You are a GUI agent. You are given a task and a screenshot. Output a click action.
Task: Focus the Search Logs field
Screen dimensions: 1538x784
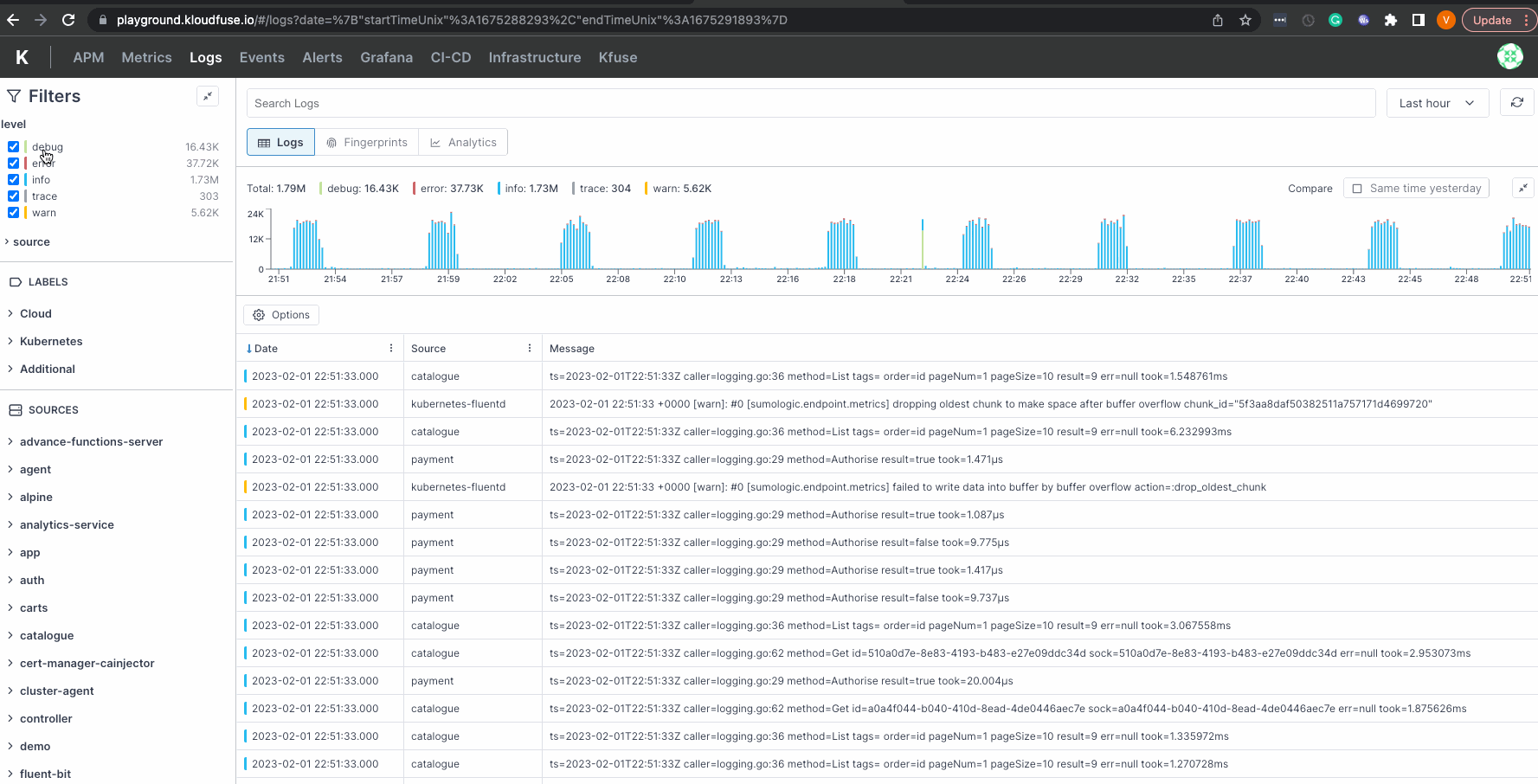click(810, 103)
